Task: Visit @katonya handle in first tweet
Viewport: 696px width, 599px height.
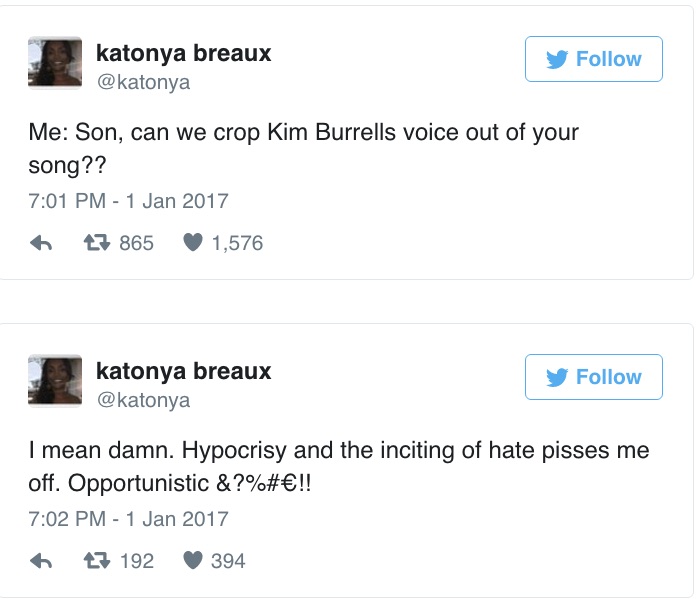Action: [142, 82]
